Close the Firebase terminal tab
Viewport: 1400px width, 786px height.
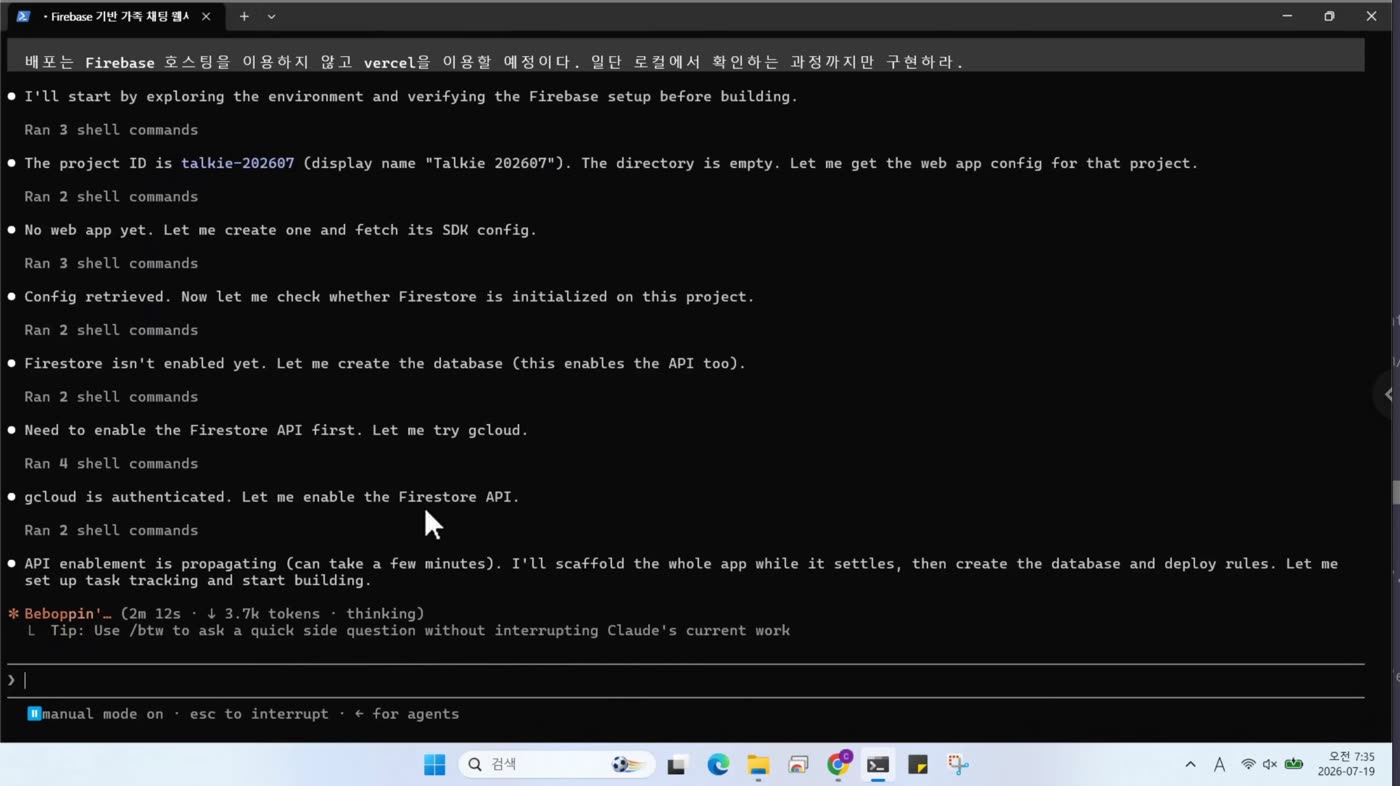click(206, 16)
